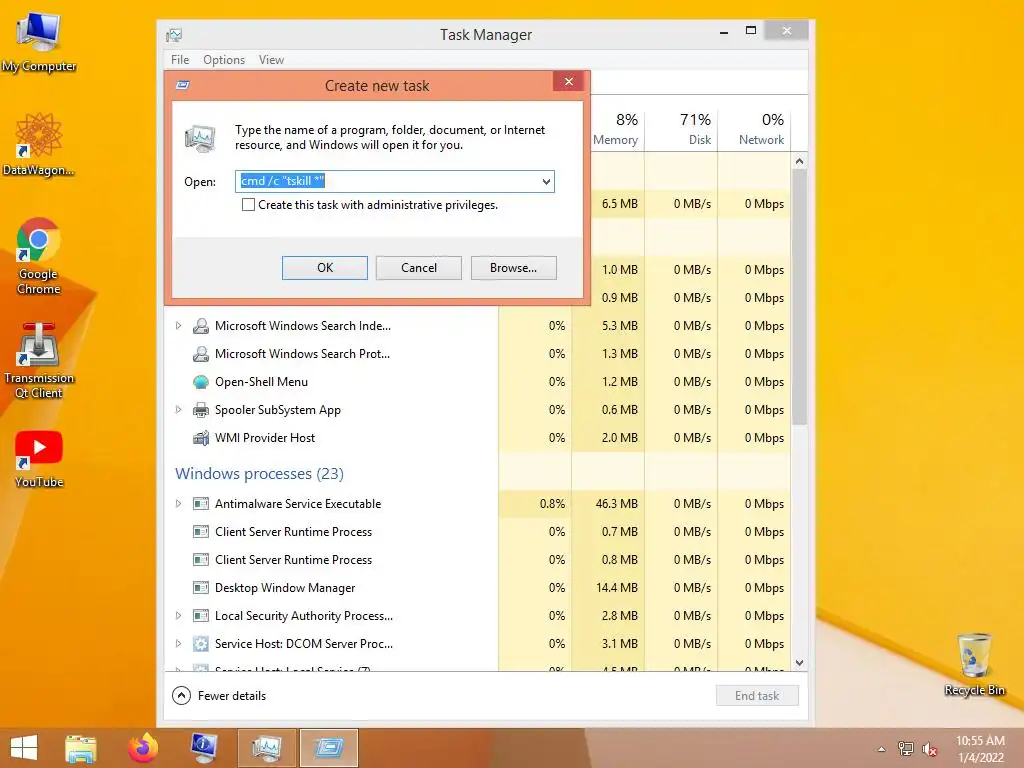Switch to Task Manager taskbar button
1024x768 pixels.
[266, 748]
